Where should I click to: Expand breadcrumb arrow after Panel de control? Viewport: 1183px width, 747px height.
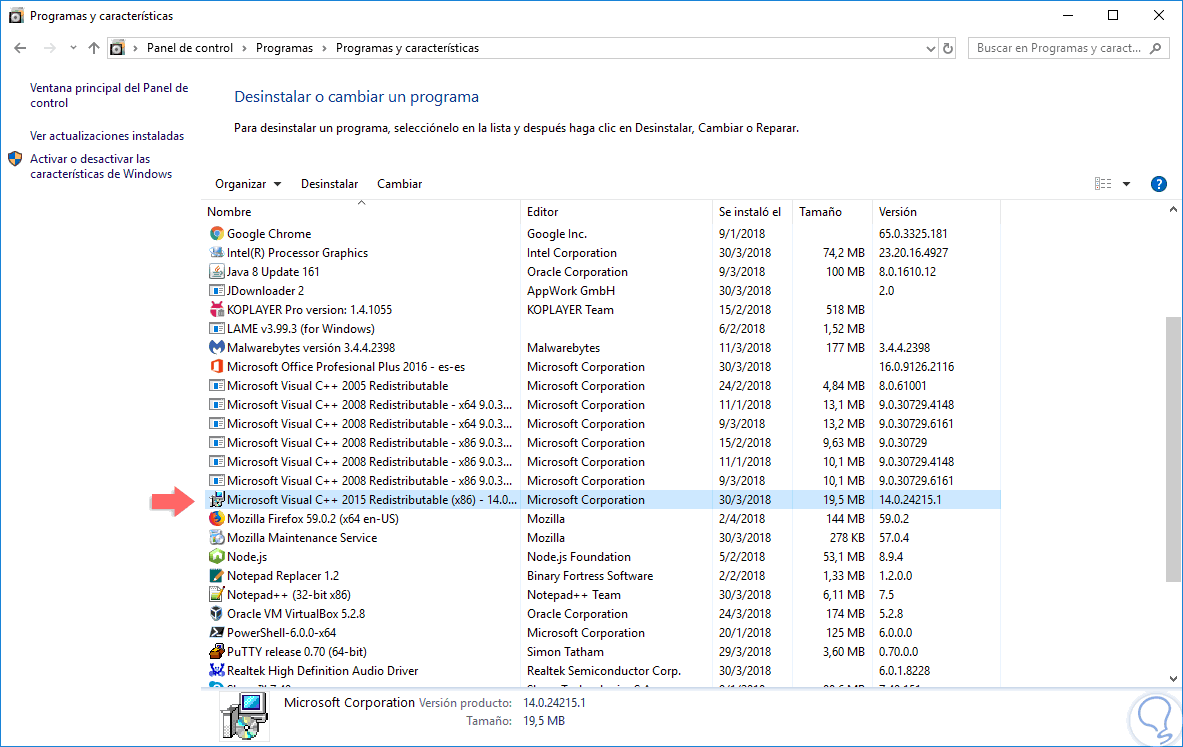click(x=244, y=48)
